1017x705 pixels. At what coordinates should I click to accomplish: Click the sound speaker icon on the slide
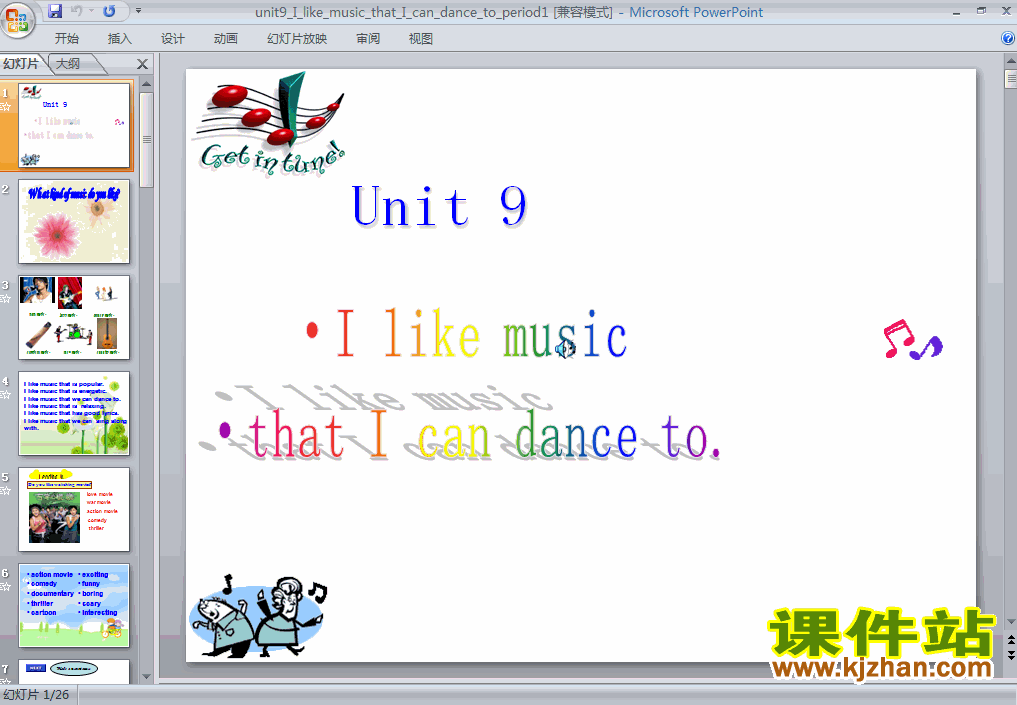coord(565,349)
